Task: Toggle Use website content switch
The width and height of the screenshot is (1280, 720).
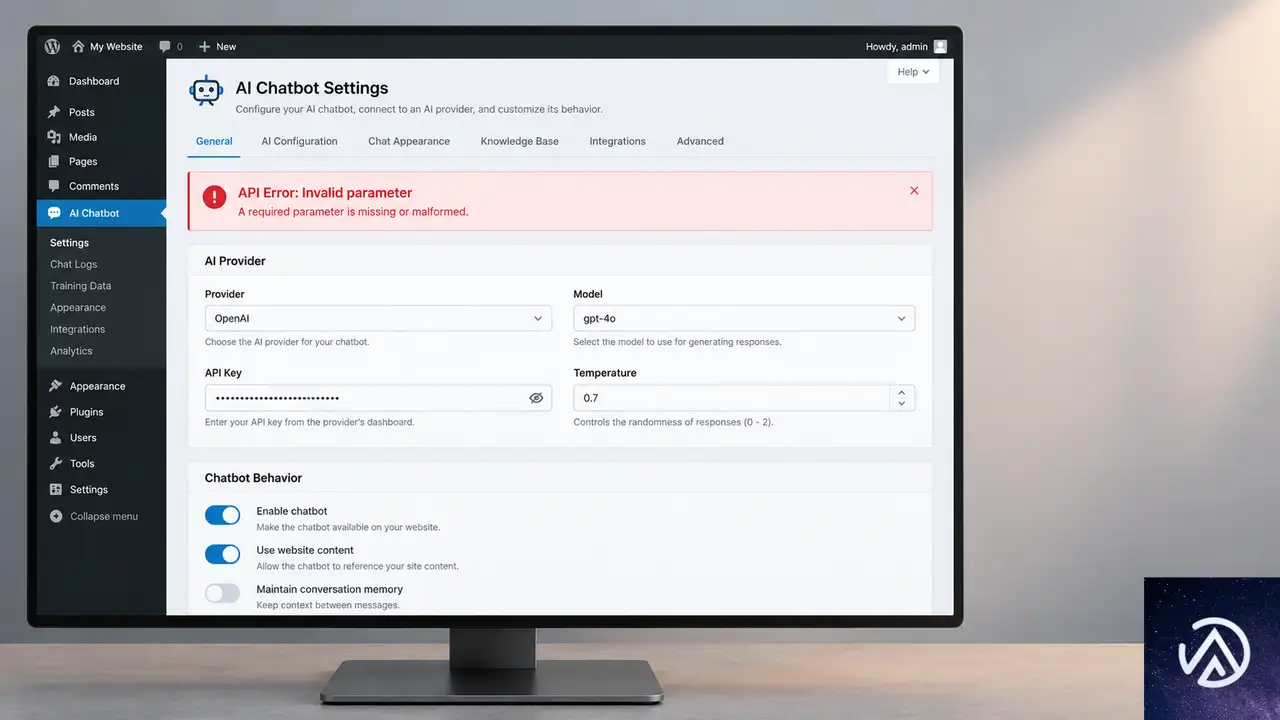Action: pos(223,554)
